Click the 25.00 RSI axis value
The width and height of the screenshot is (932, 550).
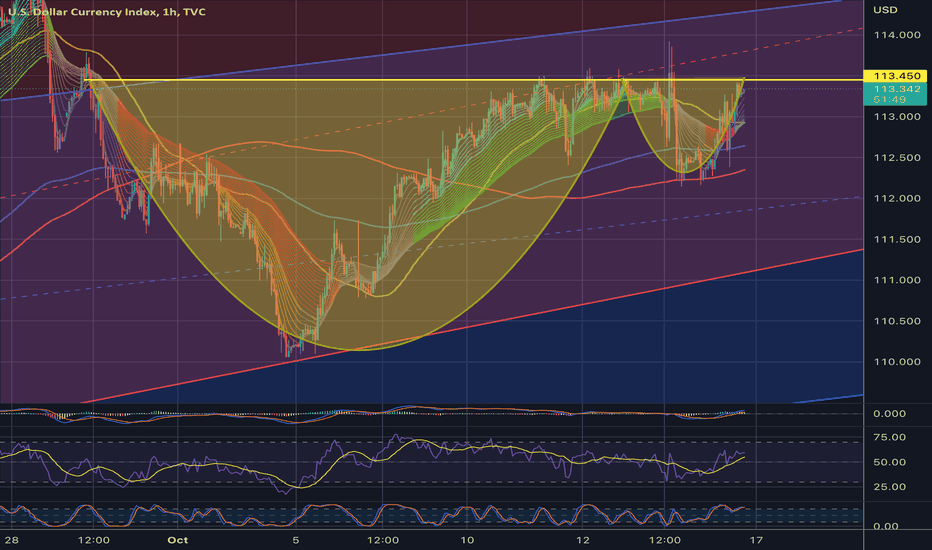889,487
